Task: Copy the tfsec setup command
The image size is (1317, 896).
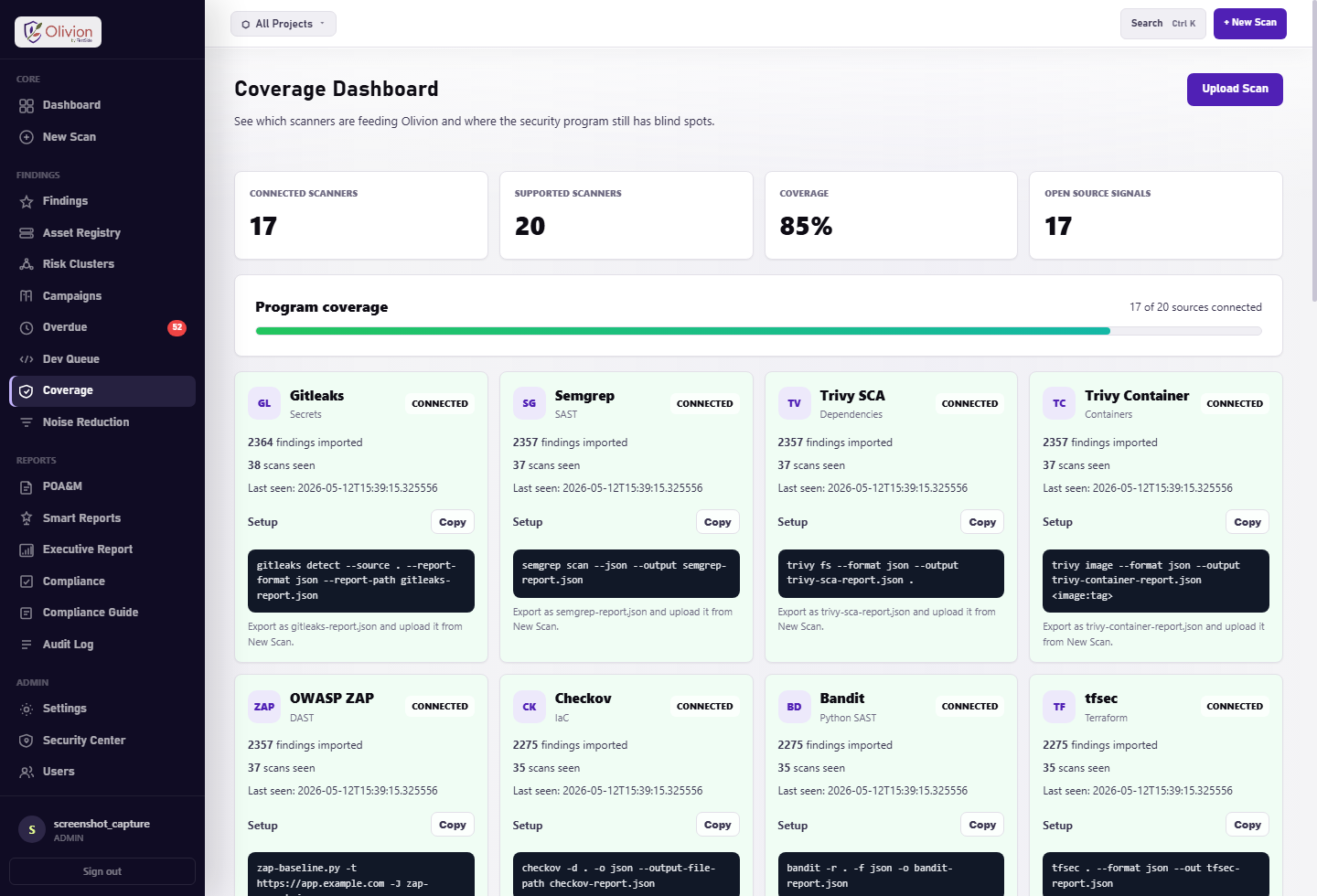Action: [1247, 825]
